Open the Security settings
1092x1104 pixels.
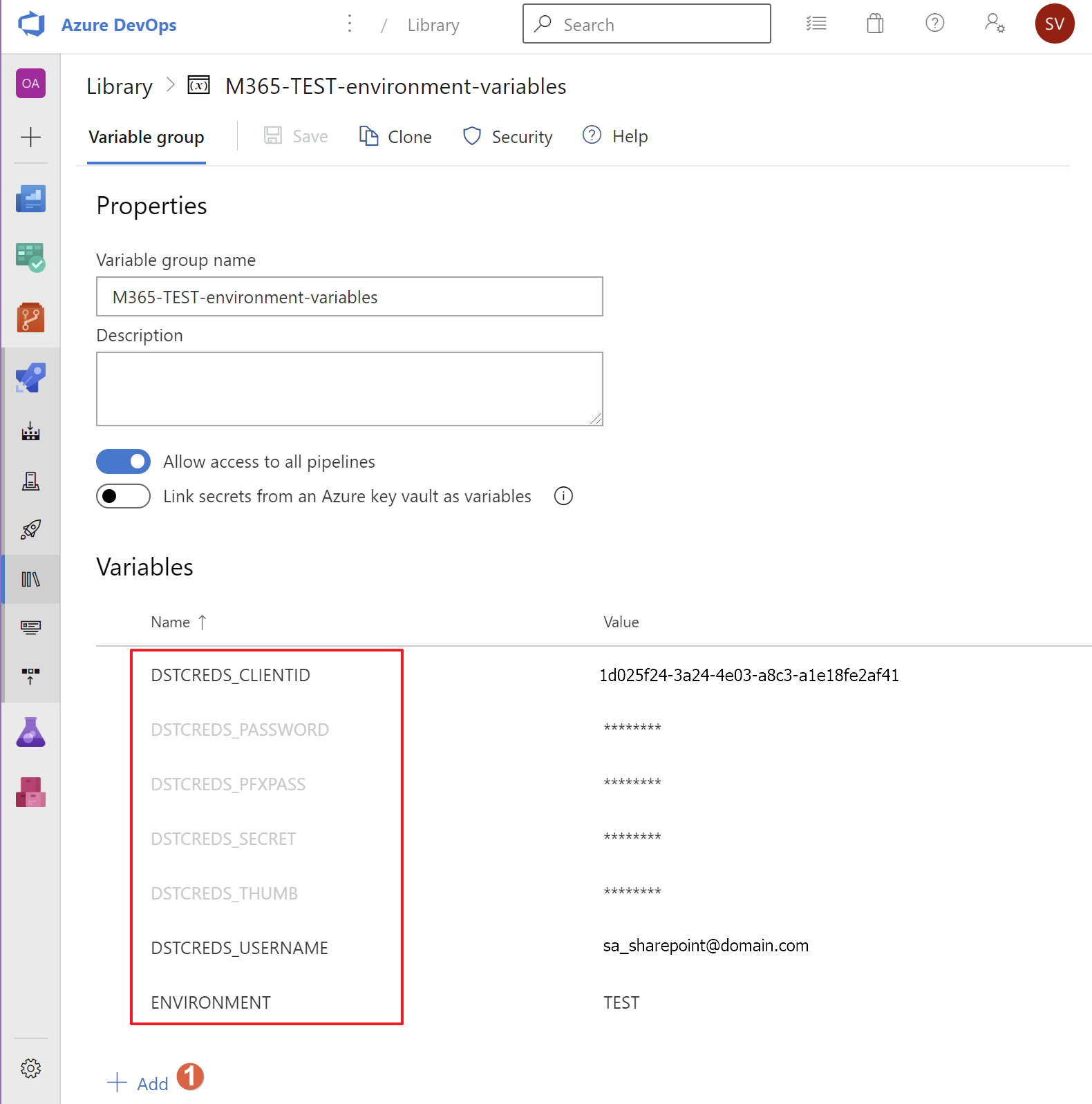(x=508, y=136)
